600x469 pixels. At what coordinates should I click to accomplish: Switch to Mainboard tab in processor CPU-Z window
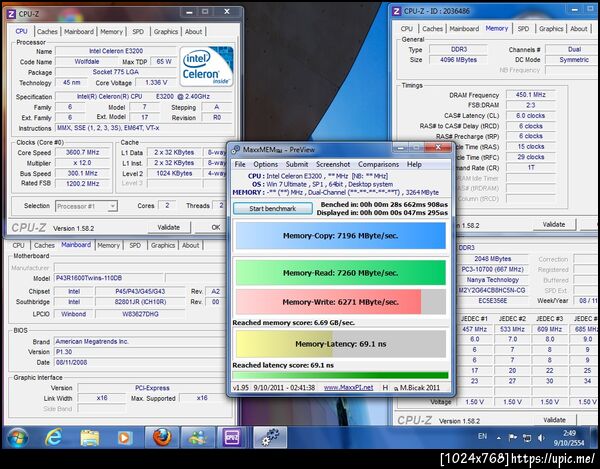[x=79, y=31]
